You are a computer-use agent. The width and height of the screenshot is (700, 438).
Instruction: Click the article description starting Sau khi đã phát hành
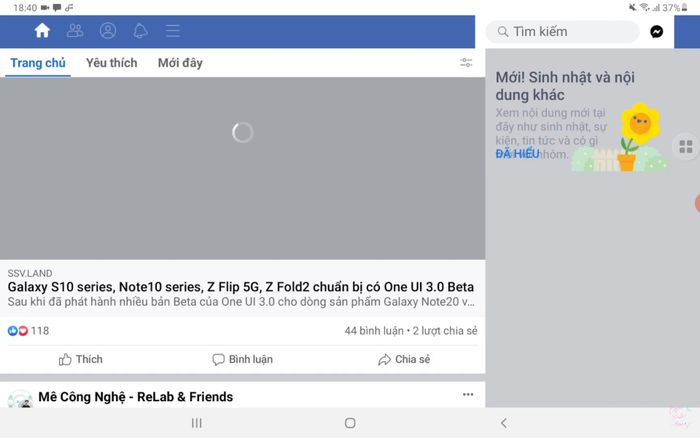(x=241, y=302)
